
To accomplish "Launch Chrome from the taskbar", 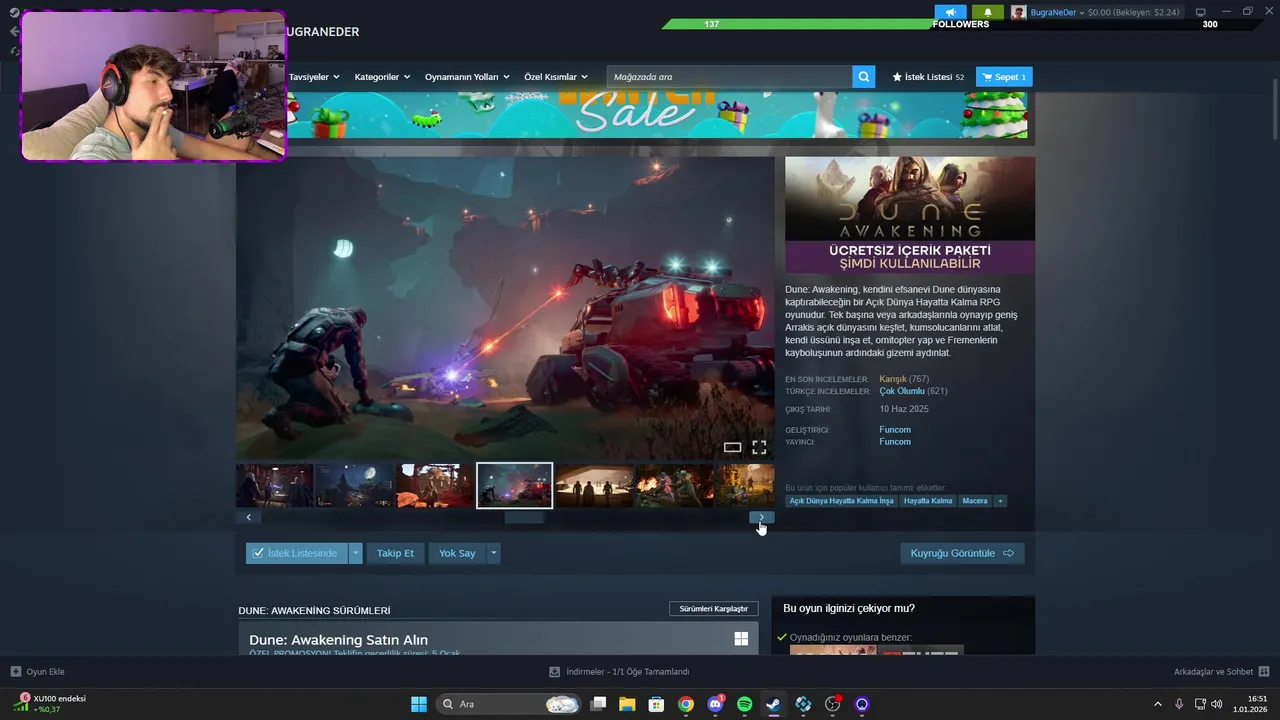I will point(686,704).
